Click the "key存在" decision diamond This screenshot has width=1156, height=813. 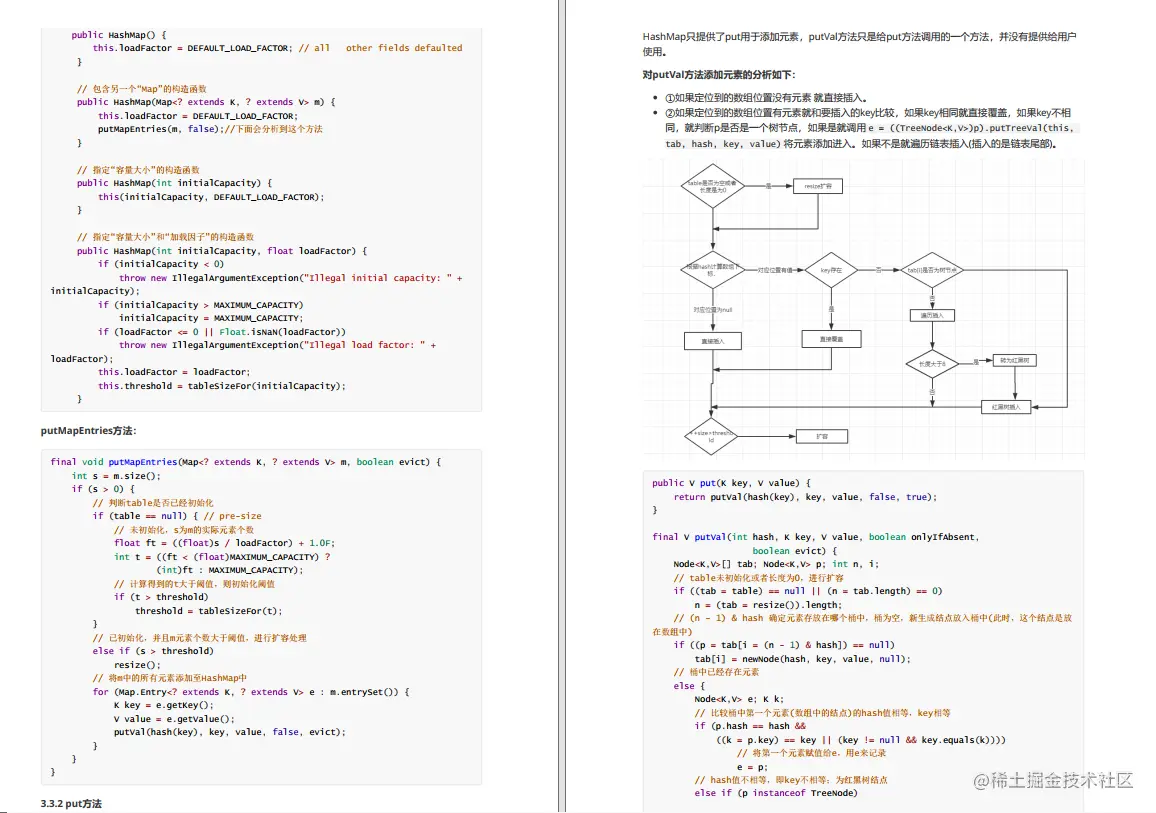(x=831, y=271)
